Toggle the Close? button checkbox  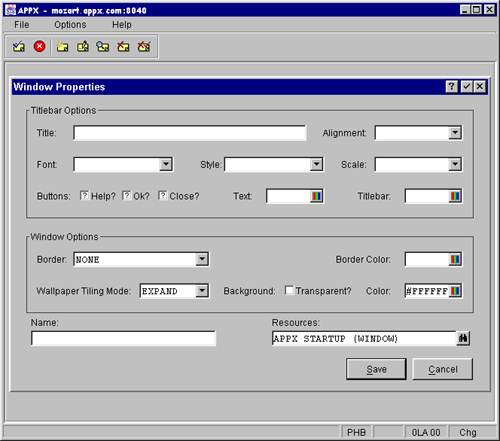[162, 195]
